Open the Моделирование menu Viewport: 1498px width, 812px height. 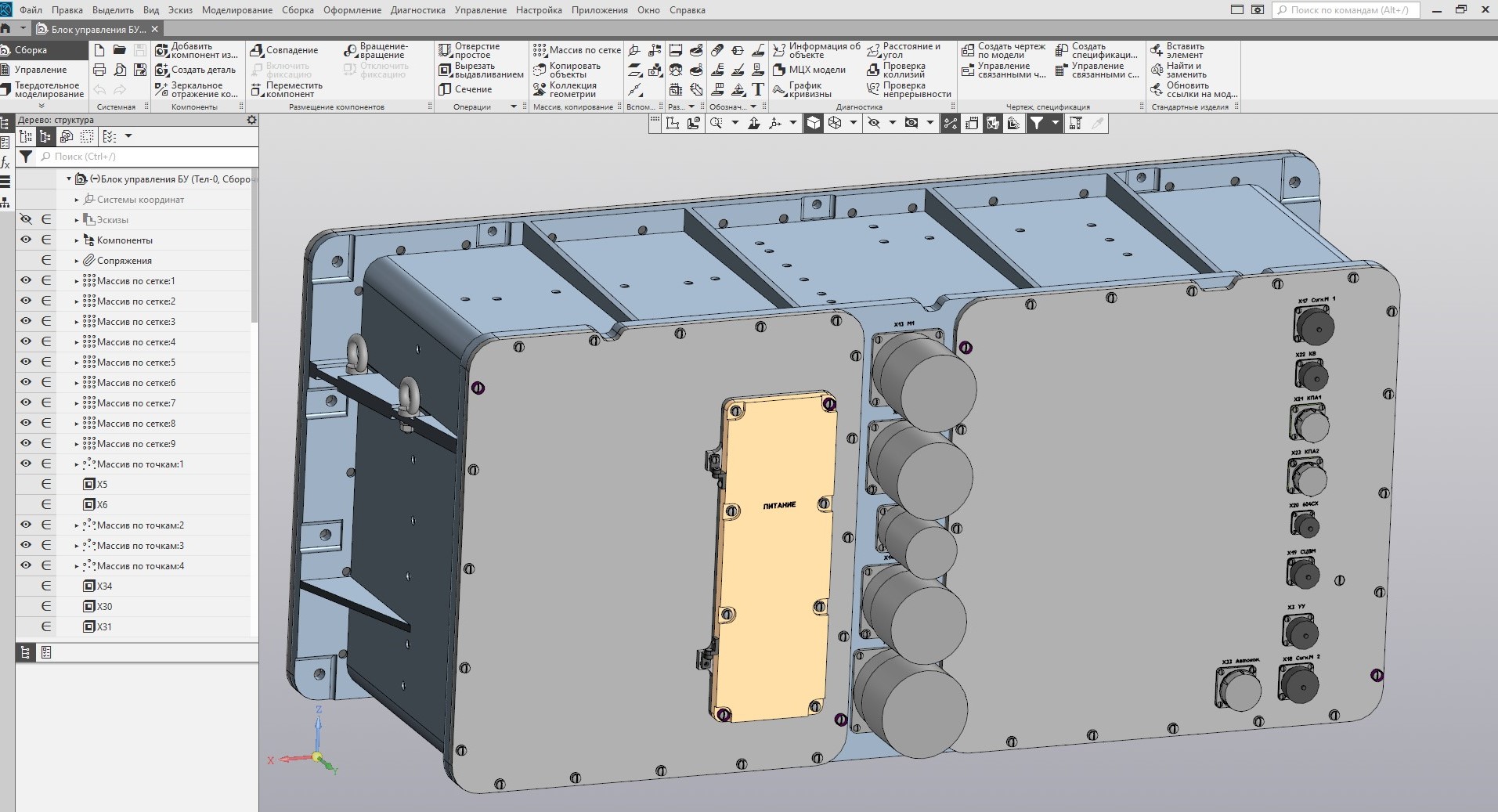[x=236, y=10]
